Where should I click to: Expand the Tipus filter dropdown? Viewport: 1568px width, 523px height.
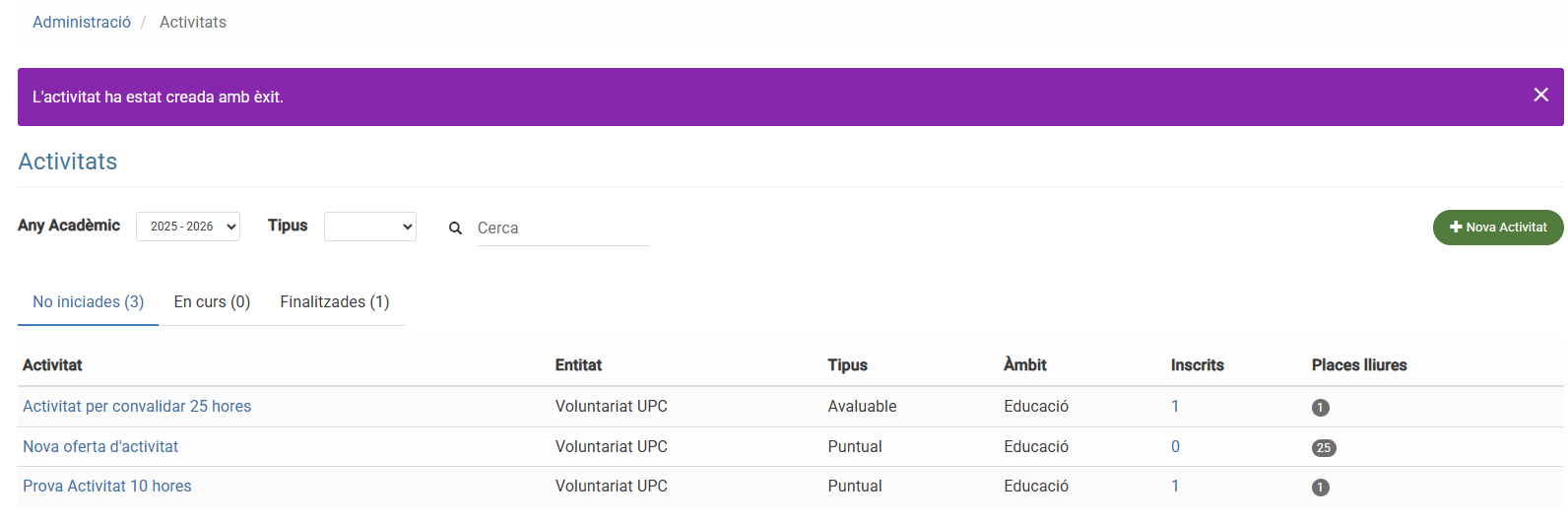pyautogui.click(x=369, y=227)
